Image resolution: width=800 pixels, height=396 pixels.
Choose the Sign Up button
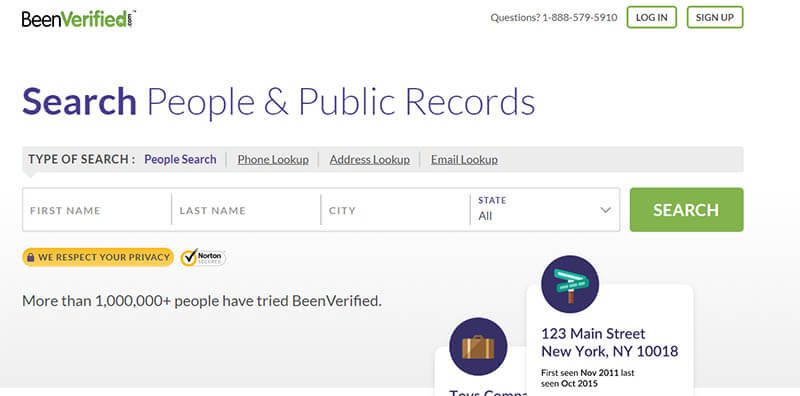[x=715, y=17]
